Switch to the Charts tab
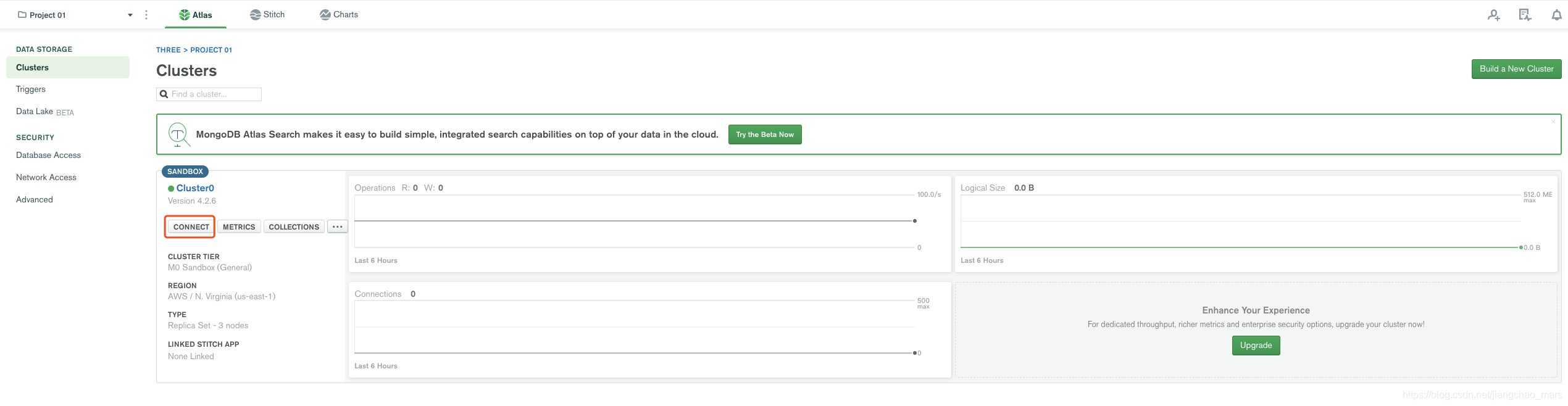The width and height of the screenshot is (1568, 406). 339,15
